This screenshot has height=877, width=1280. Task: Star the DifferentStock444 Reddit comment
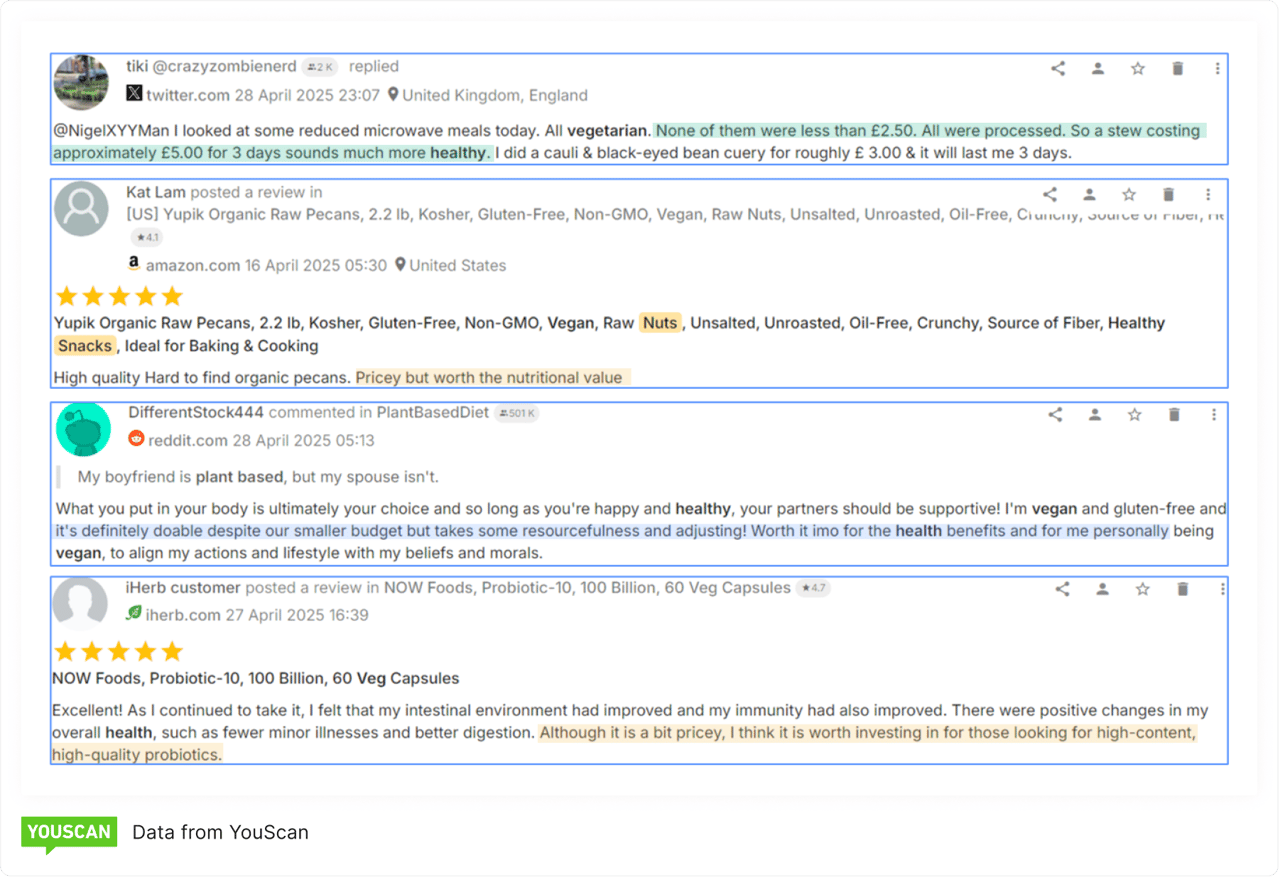1134,414
